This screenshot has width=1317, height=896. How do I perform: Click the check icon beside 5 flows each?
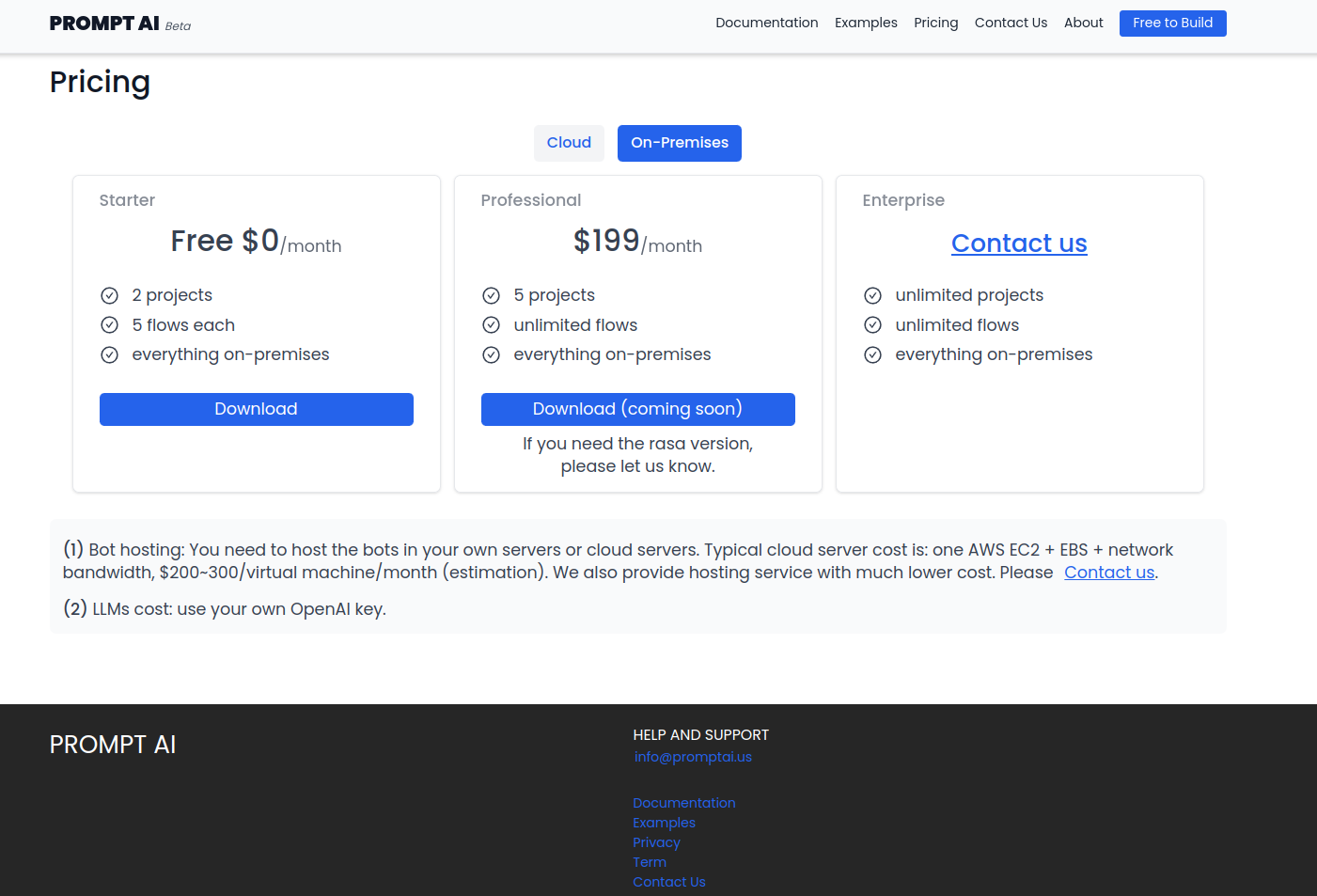point(110,325)
